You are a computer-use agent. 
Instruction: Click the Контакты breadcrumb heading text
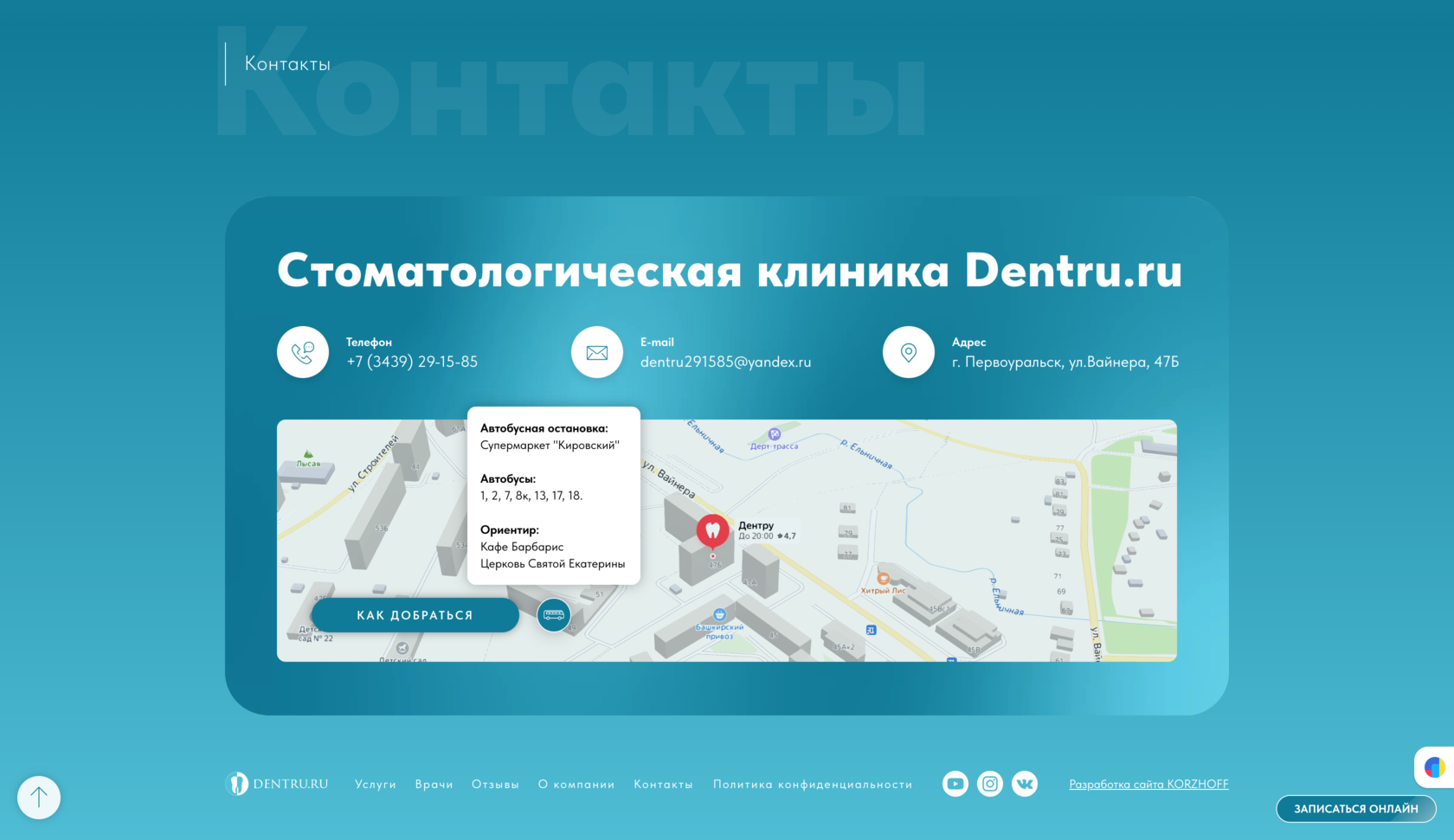click(287, 64)
